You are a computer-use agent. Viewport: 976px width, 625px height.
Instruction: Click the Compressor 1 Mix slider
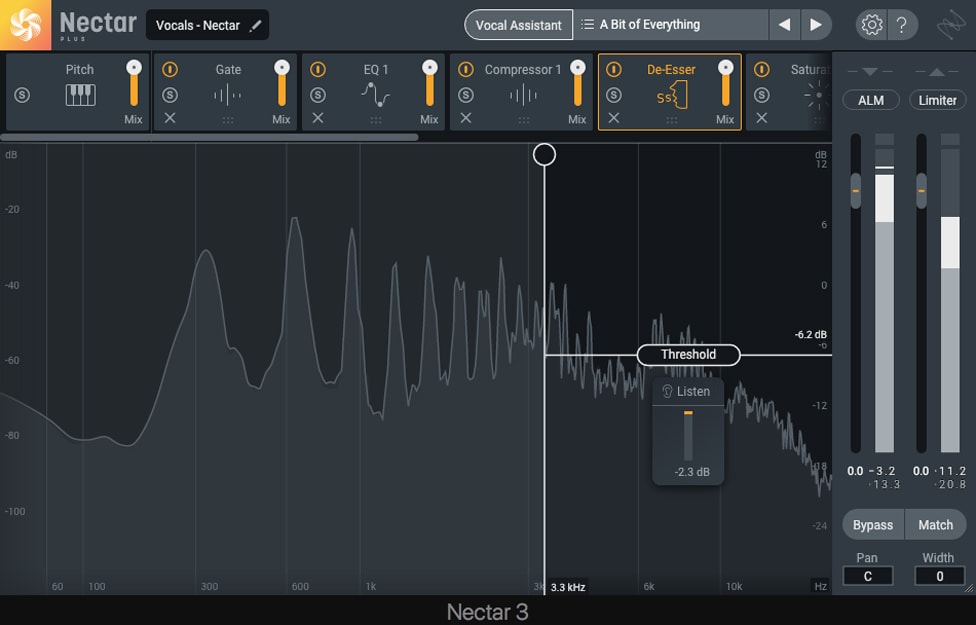(x=578, y=83)
